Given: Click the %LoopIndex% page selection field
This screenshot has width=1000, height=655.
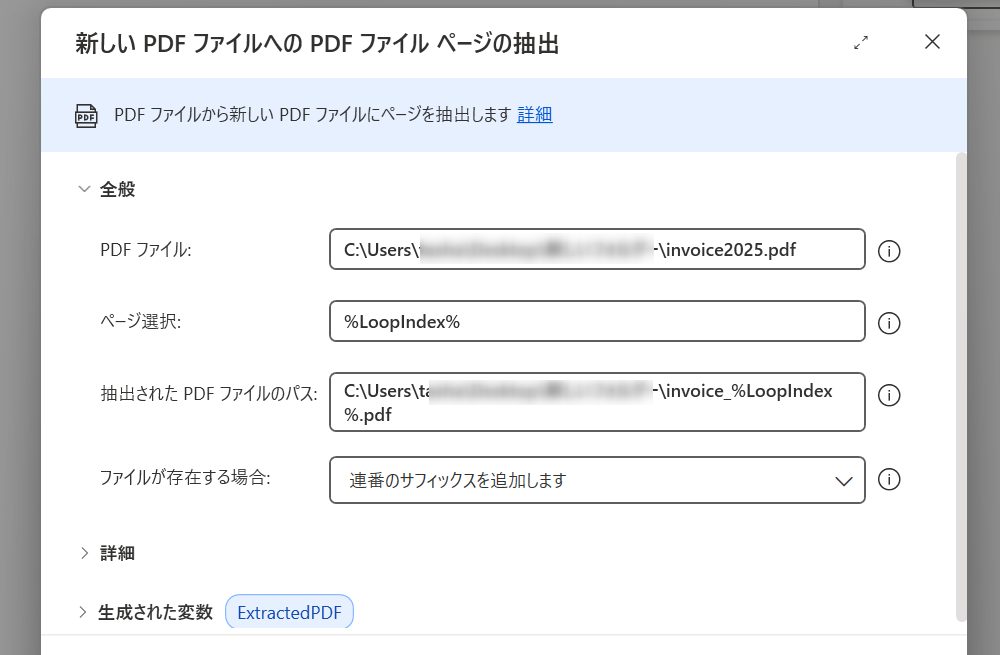Looking at the screenshot, I should [x=597, y=322].
